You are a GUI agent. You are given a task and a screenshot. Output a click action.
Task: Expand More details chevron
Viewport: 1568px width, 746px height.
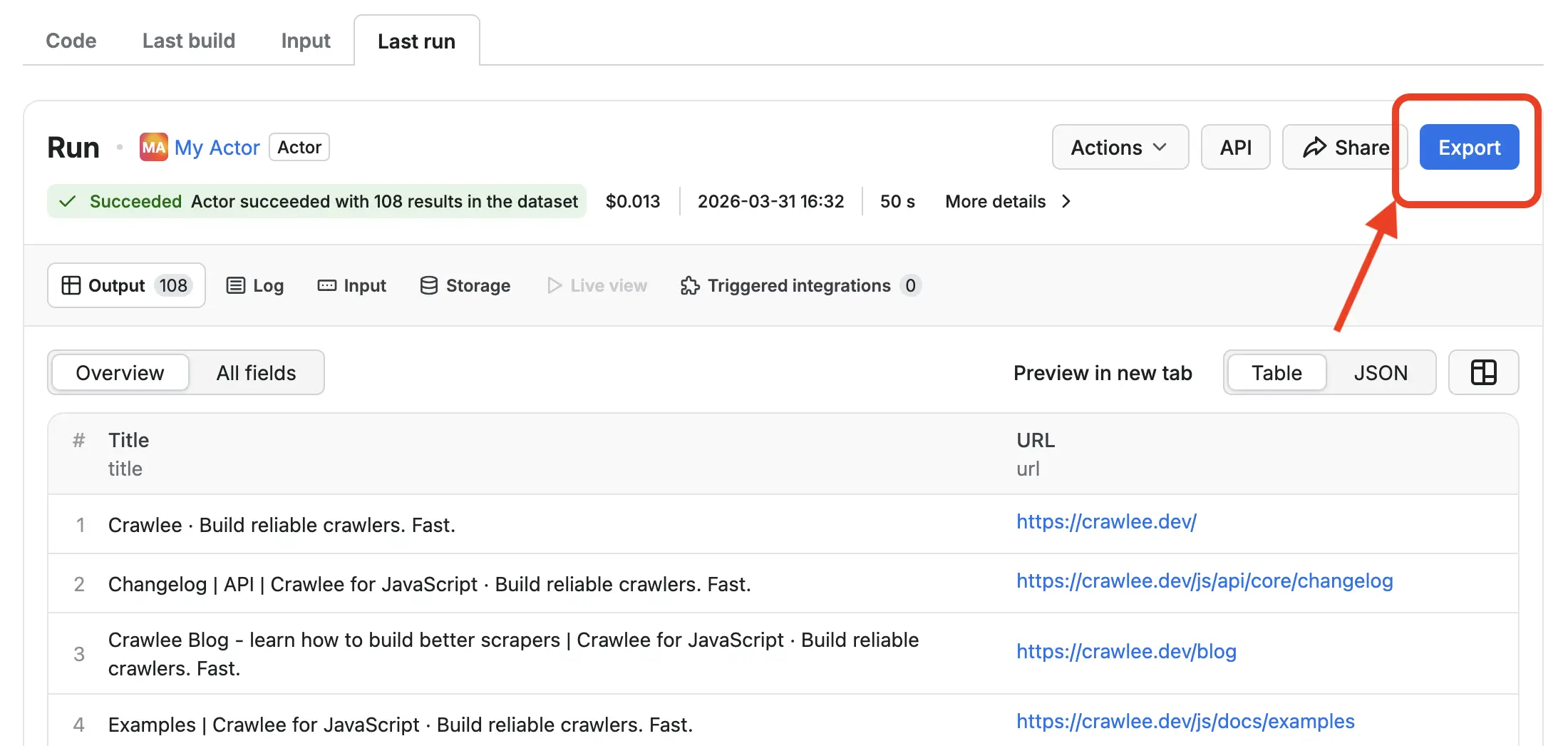tap(1066, 201)
